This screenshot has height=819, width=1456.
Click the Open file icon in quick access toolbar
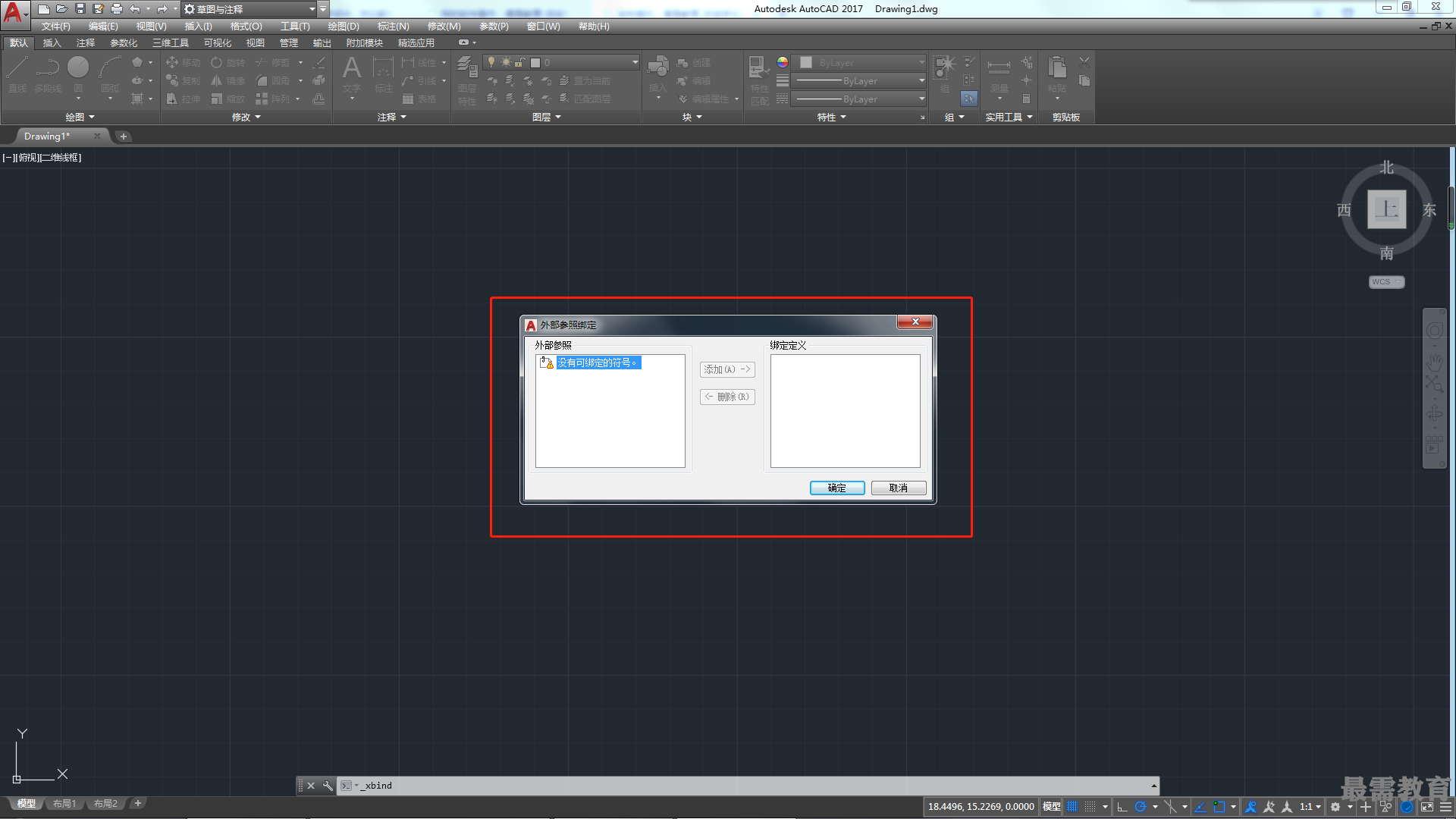(62, 9)
